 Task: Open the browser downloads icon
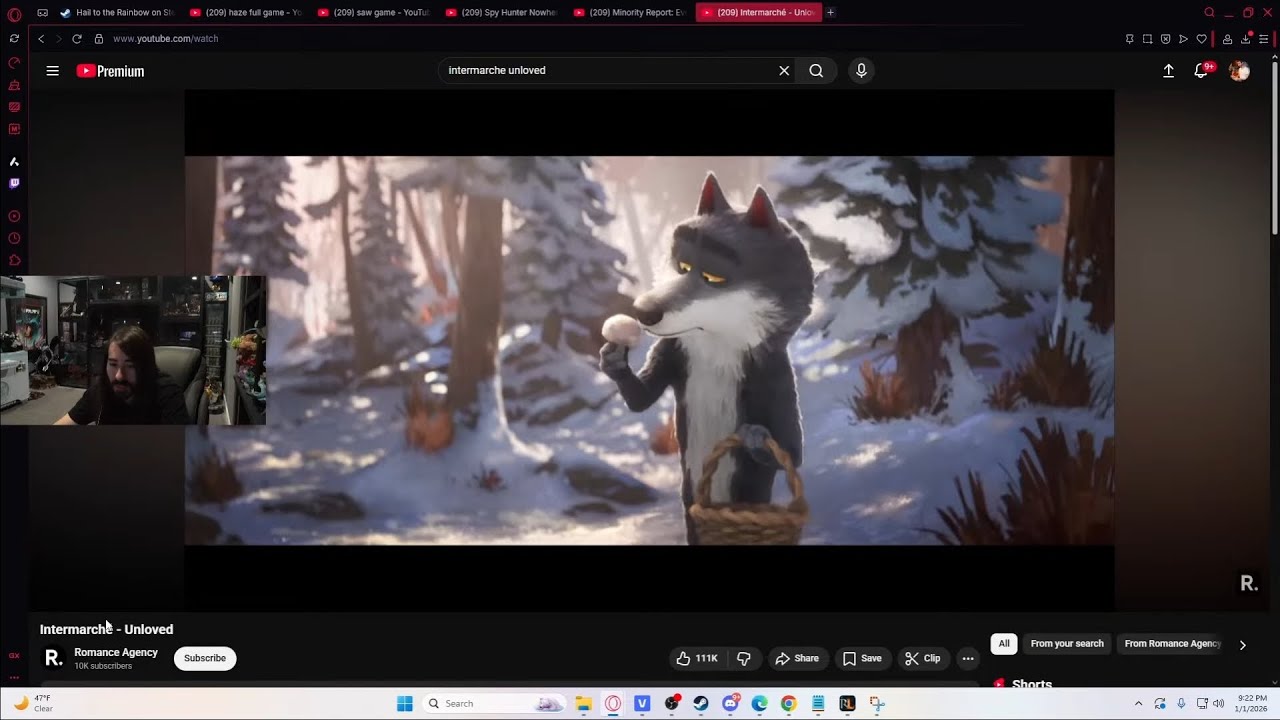point(1245,39)
